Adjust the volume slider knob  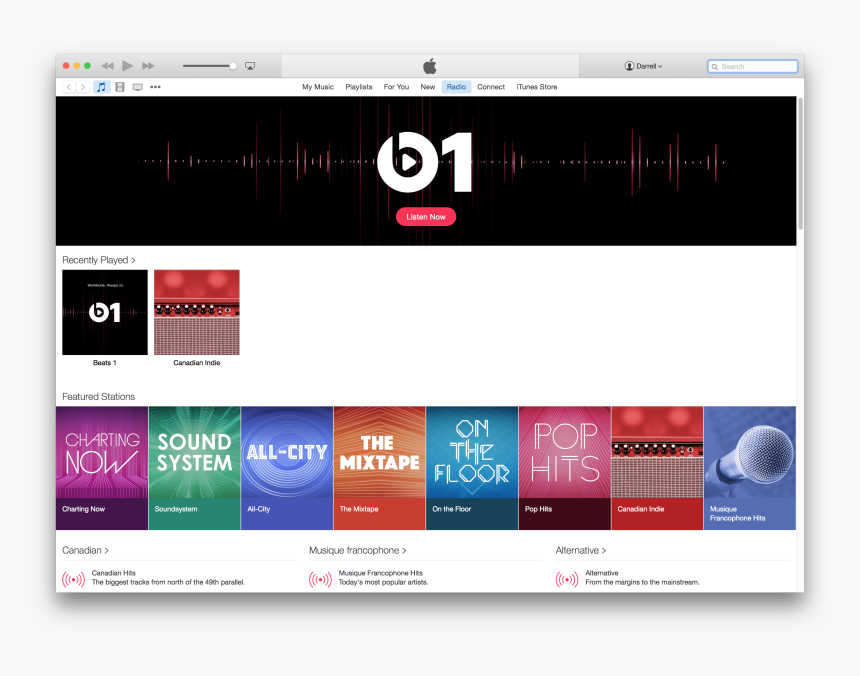(233, 66)
